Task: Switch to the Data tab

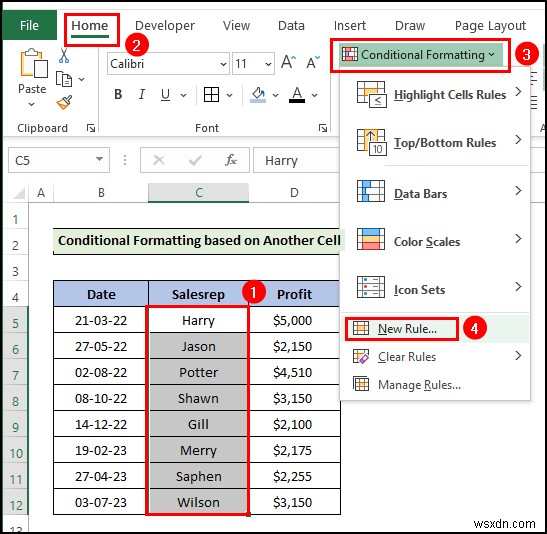Action: (291, 26)
